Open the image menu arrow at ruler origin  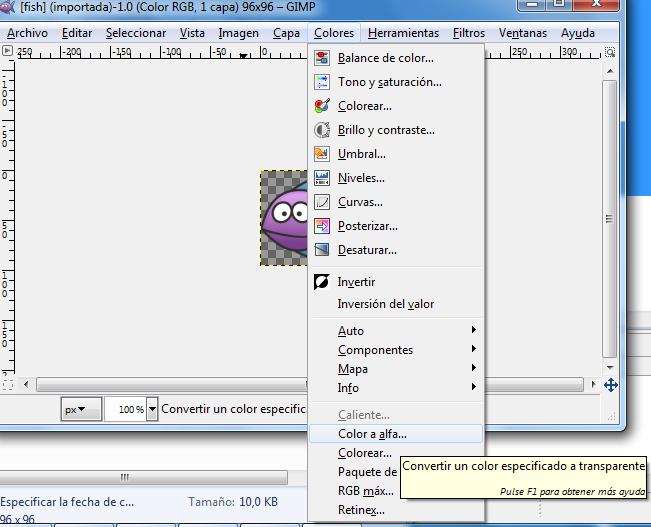coord(7,51)
